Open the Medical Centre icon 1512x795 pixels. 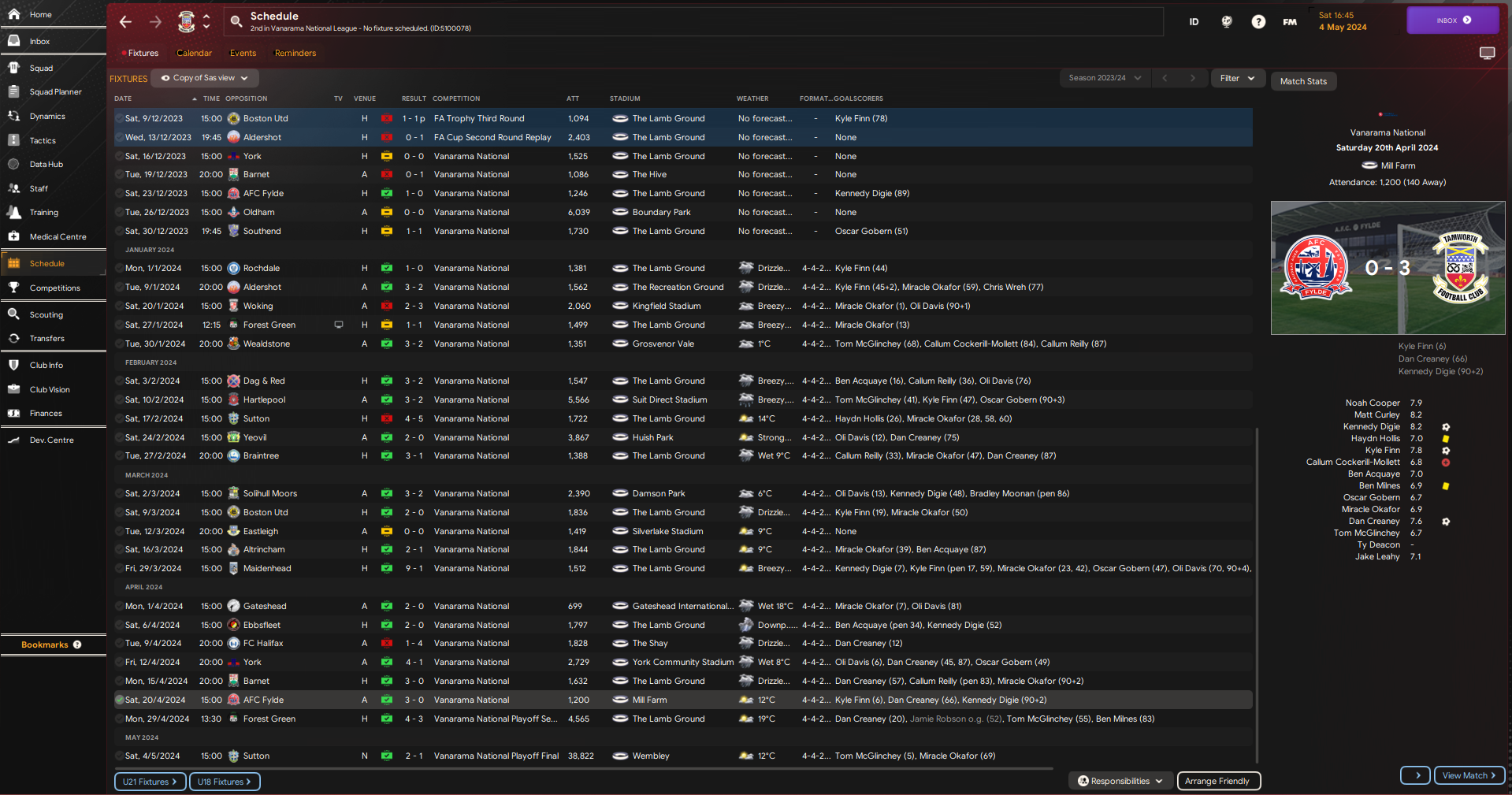click(13, 236)
